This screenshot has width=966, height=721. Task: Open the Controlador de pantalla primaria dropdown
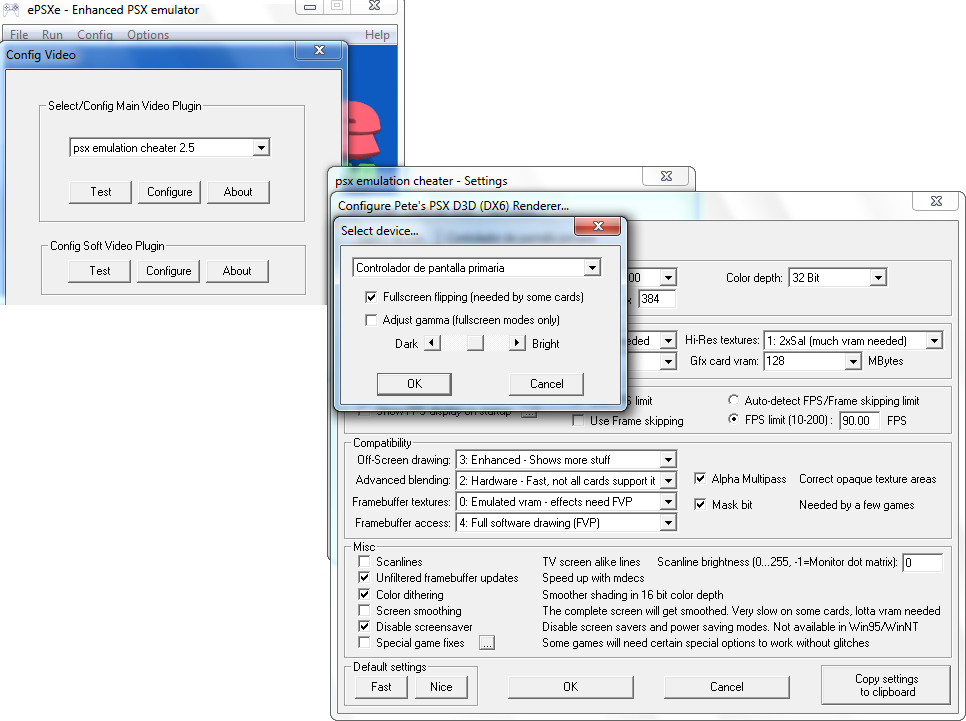pos(592,267)
